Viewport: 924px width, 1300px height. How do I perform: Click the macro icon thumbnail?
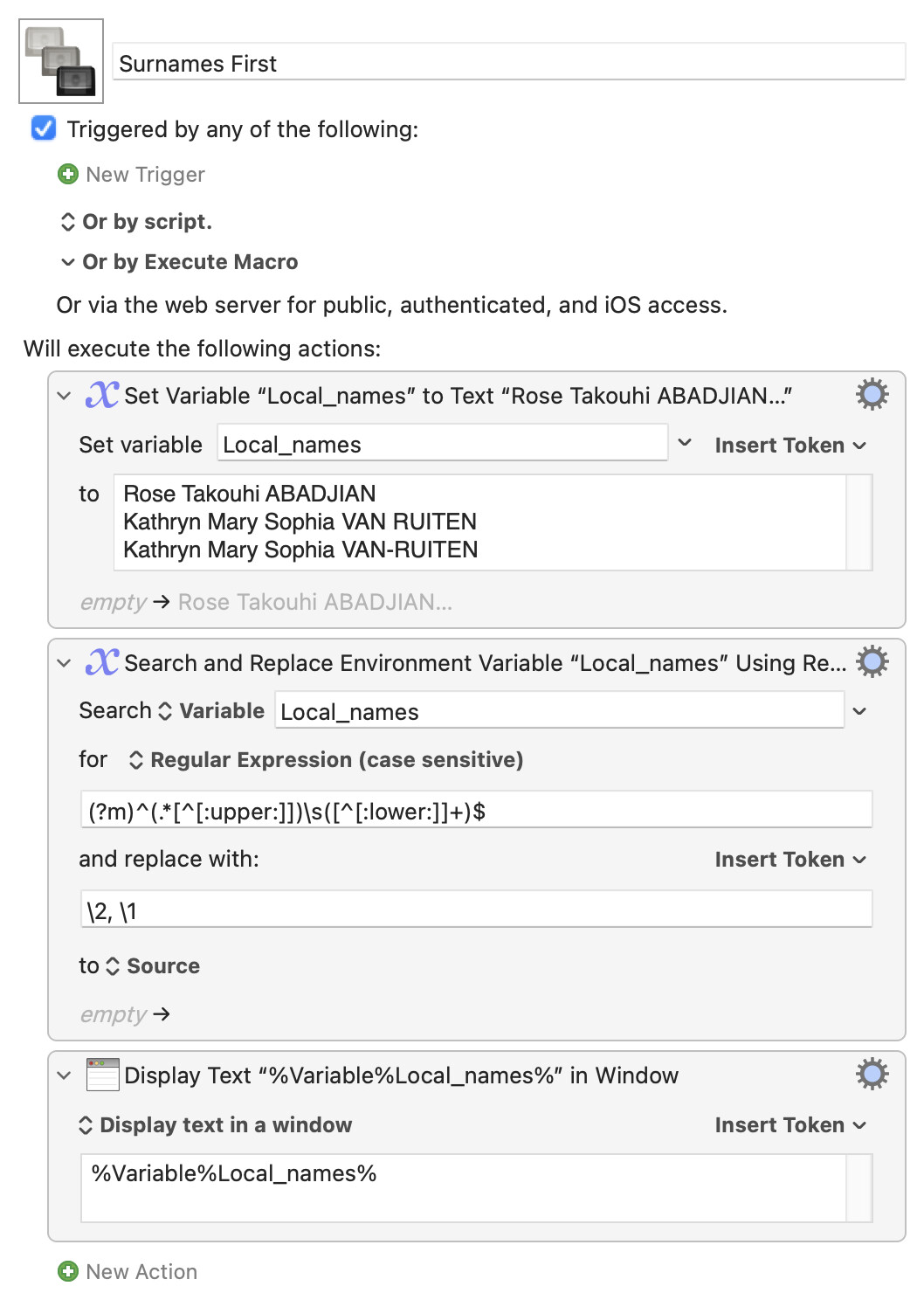61,61
